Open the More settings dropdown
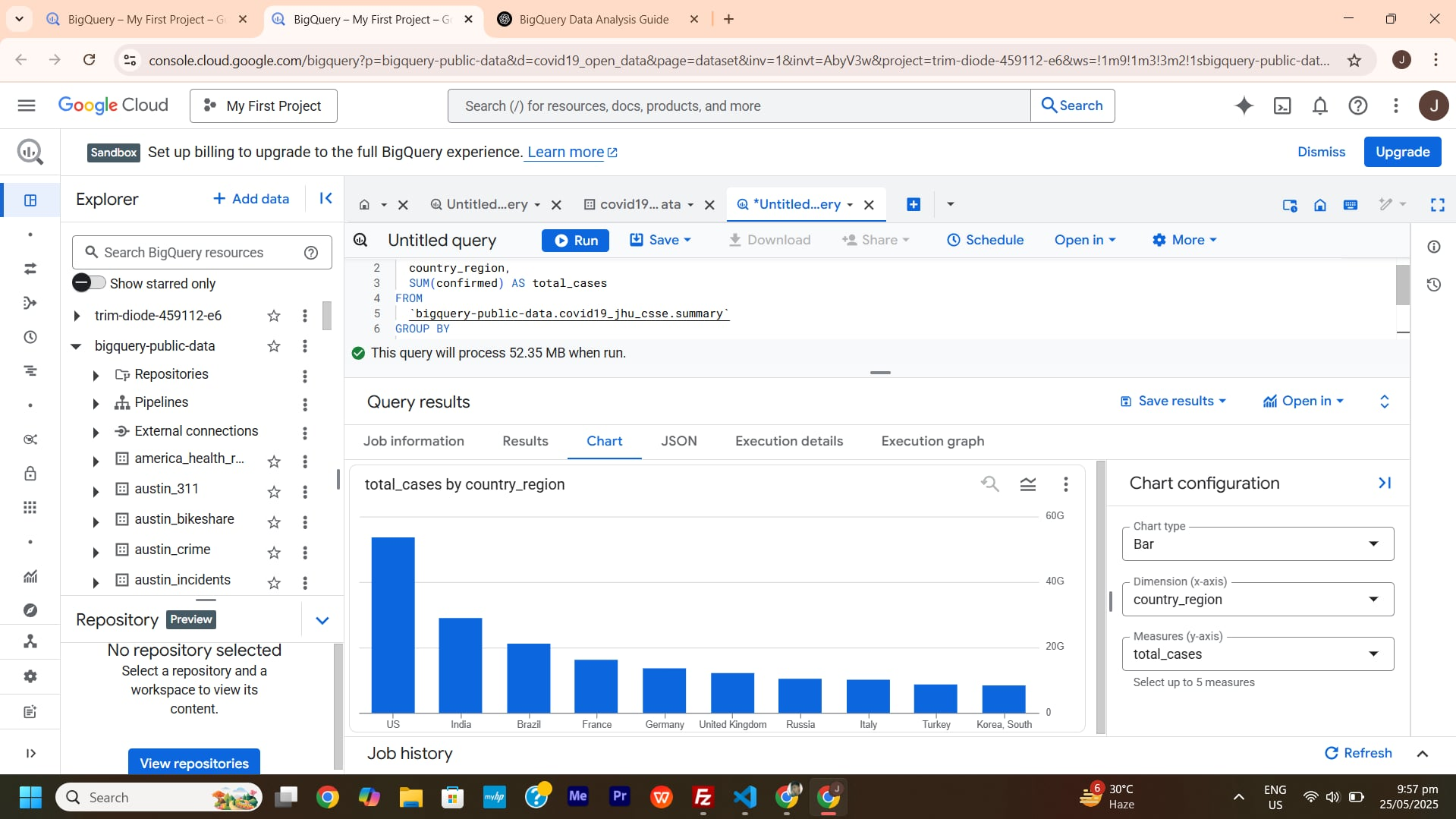Screen dimensions: 1456x819 click(1184, 240)
